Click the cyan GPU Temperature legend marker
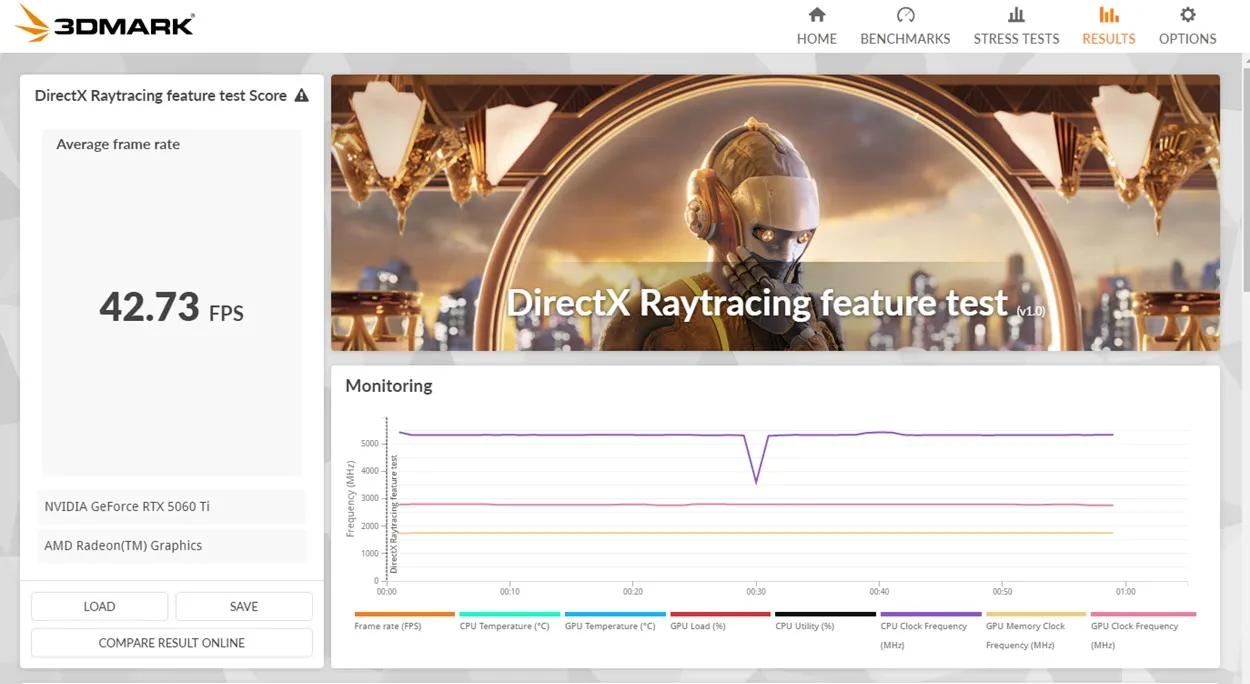1250x684 pixels. click(614, 614)
